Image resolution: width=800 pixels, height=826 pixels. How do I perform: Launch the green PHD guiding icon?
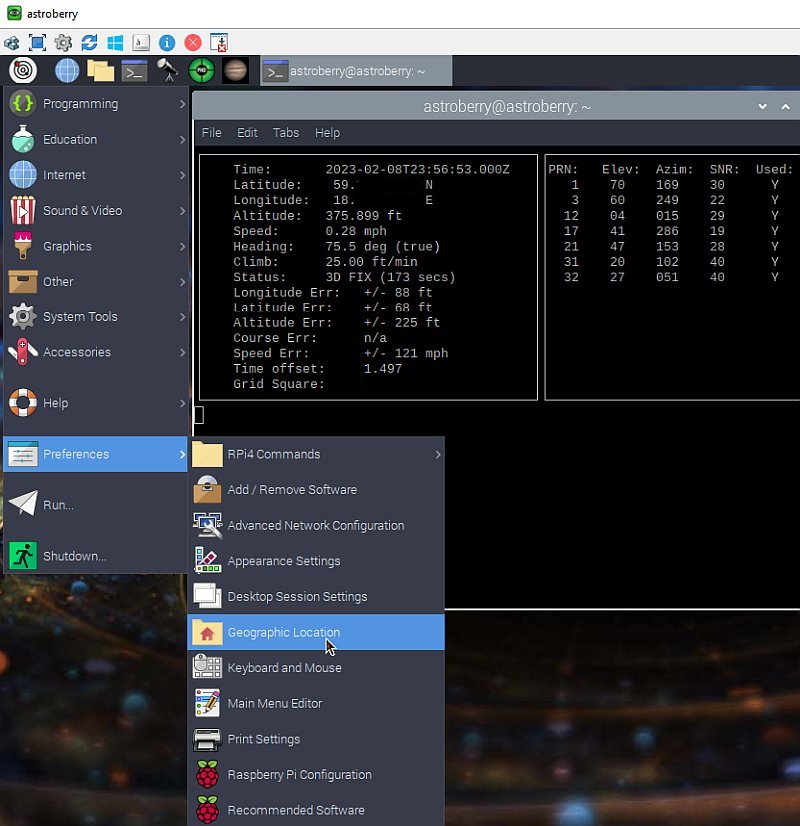click(201, 71)
